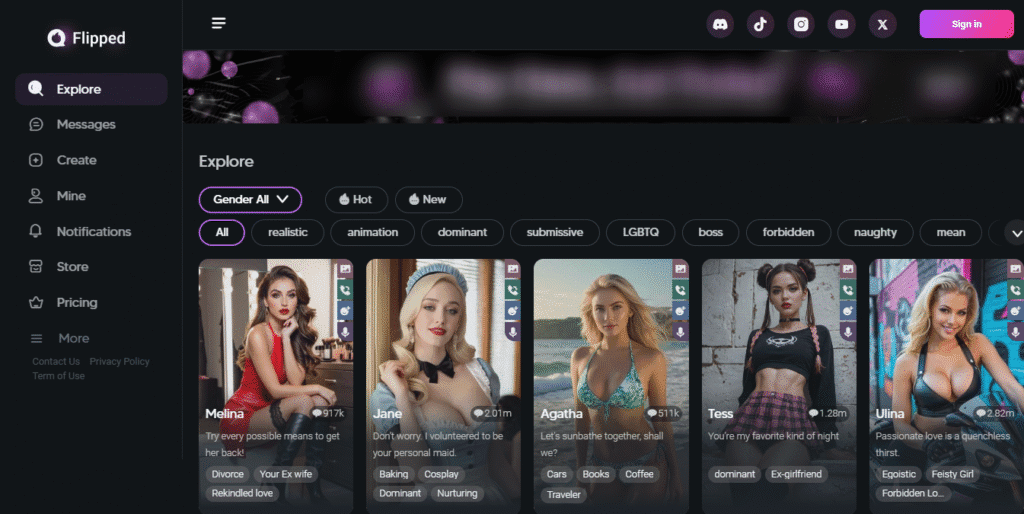The height and width of the screenshot is (514, 1024).
Task: Open Mine in the sidebar
Action: 57,196
